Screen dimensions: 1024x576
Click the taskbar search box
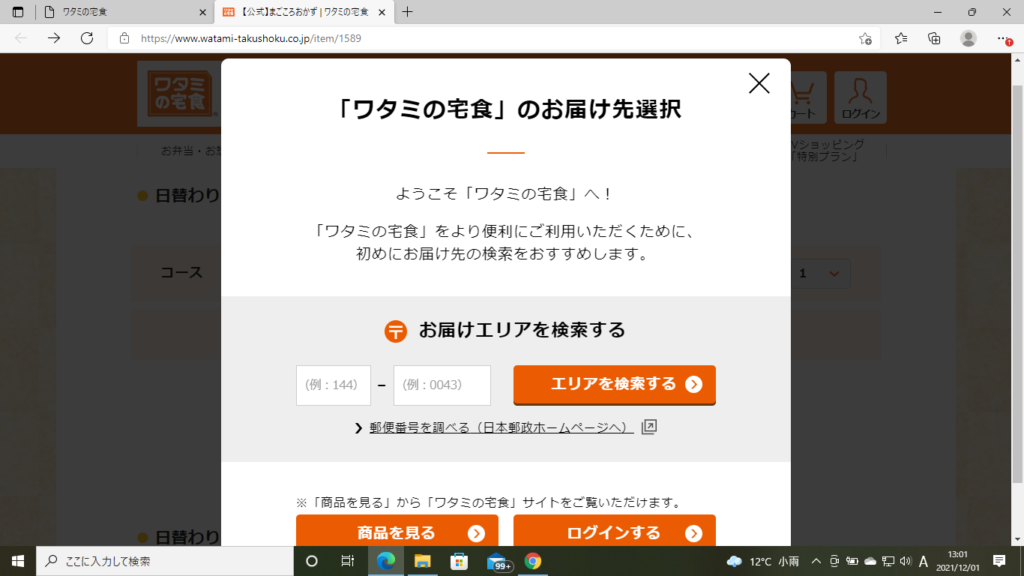[x=165, y=561]
